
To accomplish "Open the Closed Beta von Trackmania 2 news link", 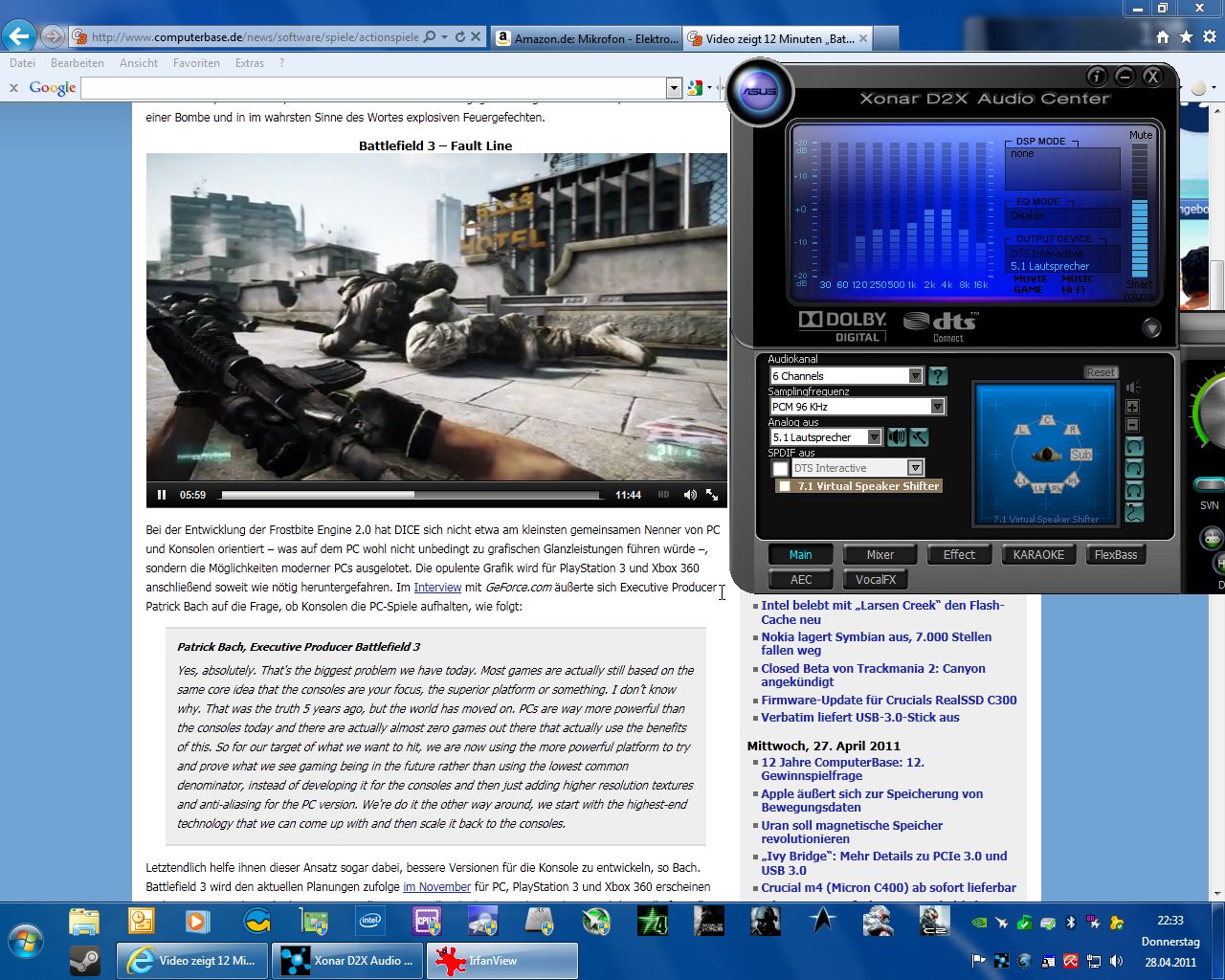I will (873, 675).
